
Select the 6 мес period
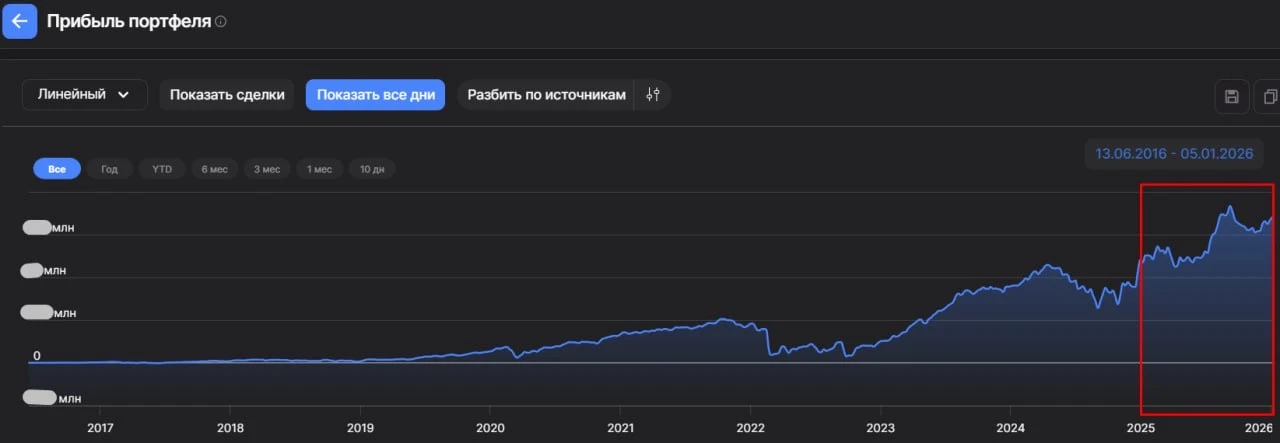point(214,169)
